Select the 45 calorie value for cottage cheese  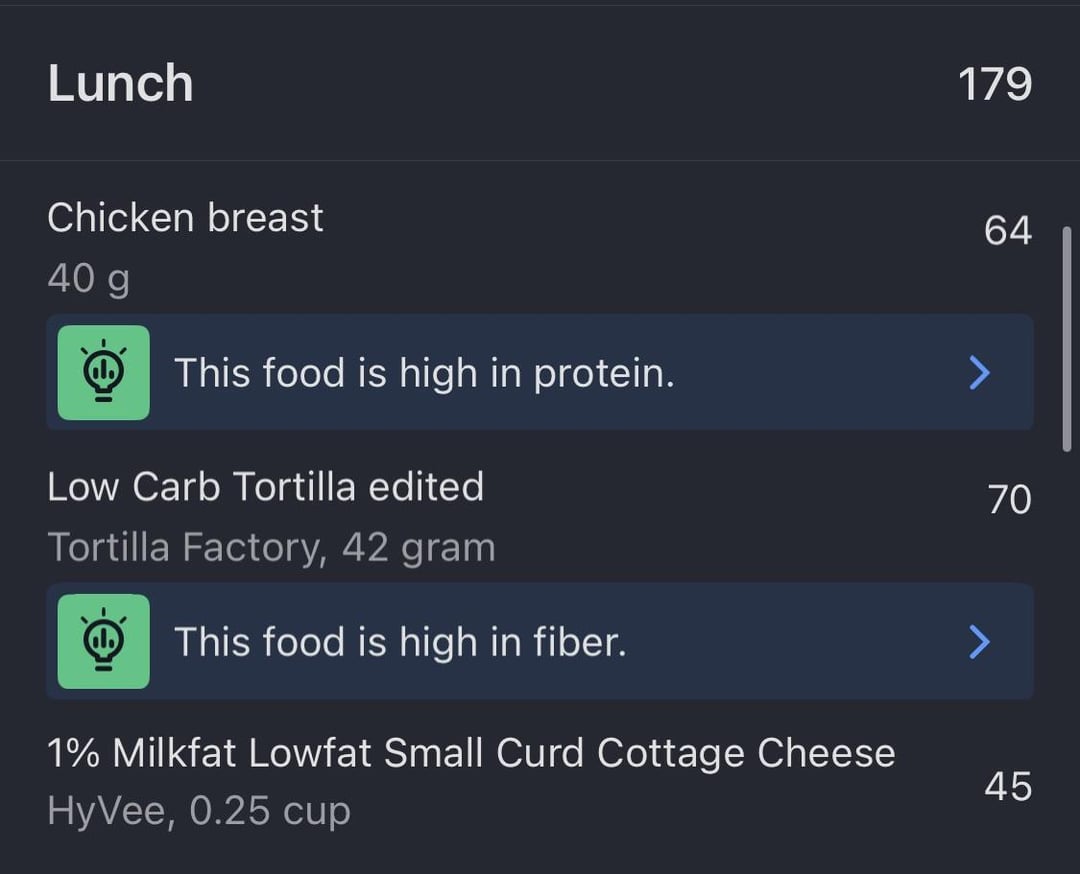coord(1008,787)
